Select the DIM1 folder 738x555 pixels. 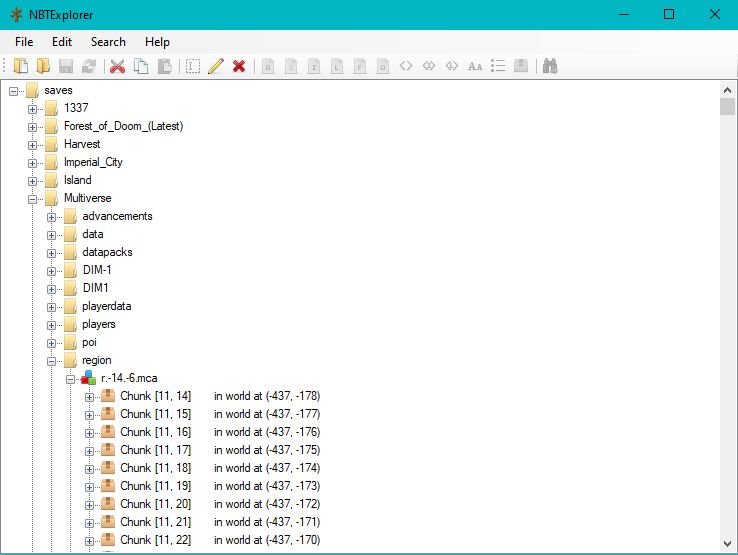coord(96,288)
